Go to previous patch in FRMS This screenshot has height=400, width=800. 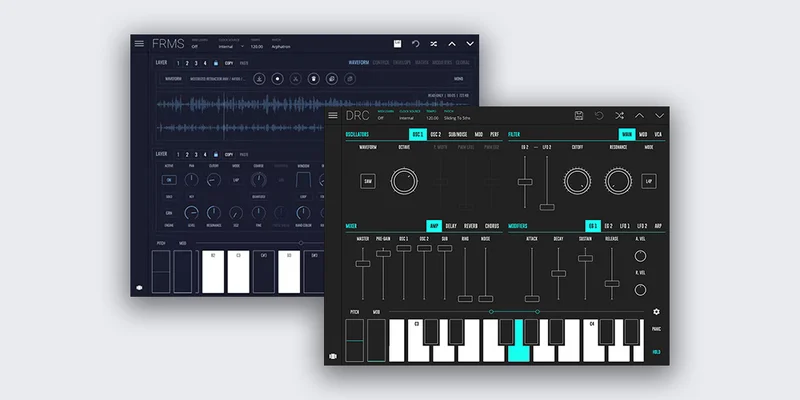tap(452, 44)
